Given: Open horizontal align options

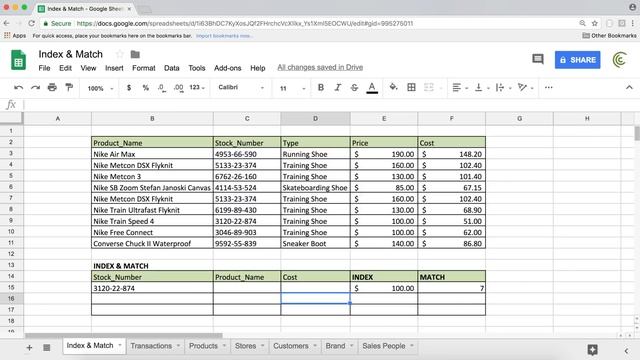Looking at the screenshot, I should pyautogui.click(x=460, y=87).
